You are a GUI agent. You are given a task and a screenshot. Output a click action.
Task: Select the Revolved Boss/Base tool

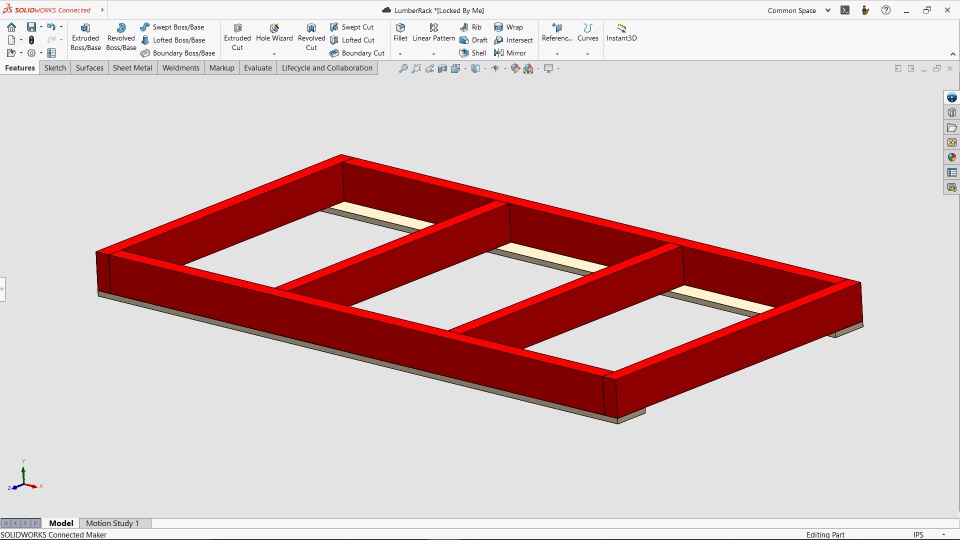click(121, 37)
